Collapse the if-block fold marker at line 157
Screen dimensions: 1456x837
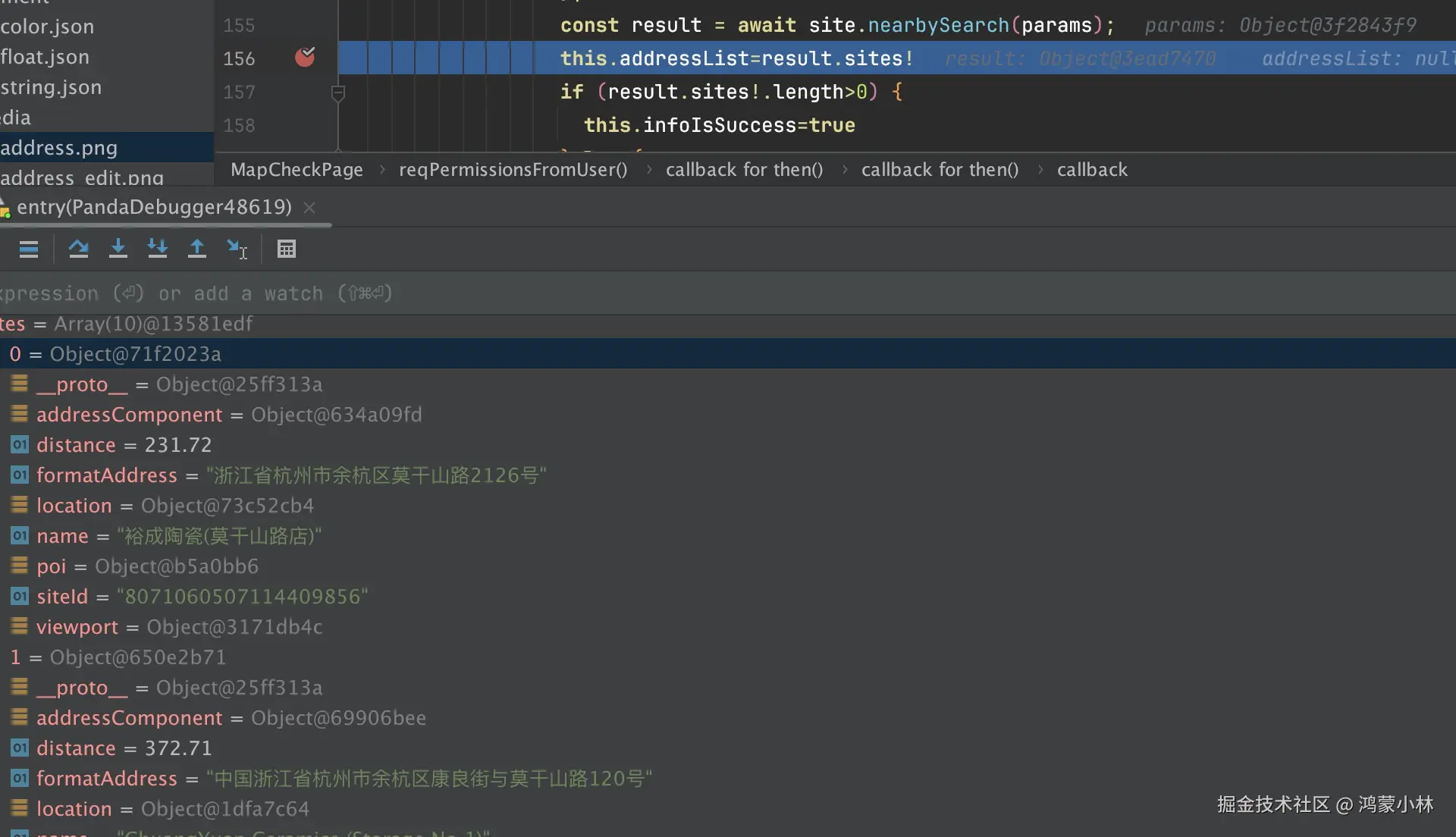pyautogui.click(x=338, y=92)
